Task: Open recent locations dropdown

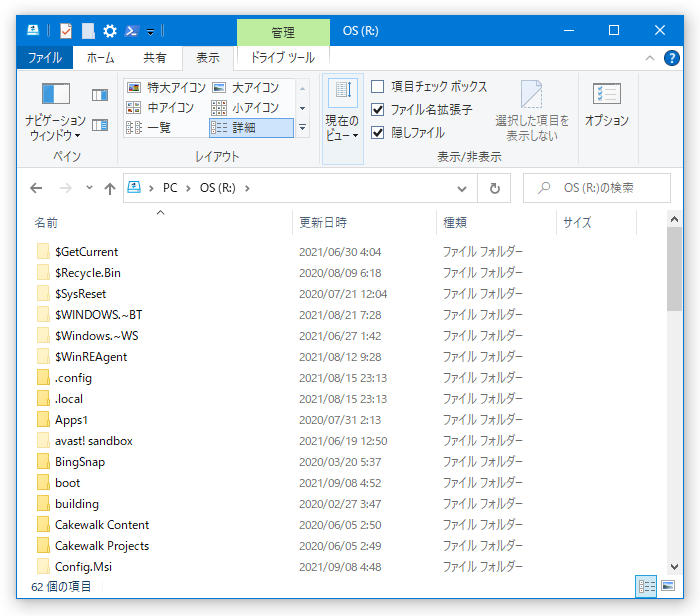Action: (89, 187)
